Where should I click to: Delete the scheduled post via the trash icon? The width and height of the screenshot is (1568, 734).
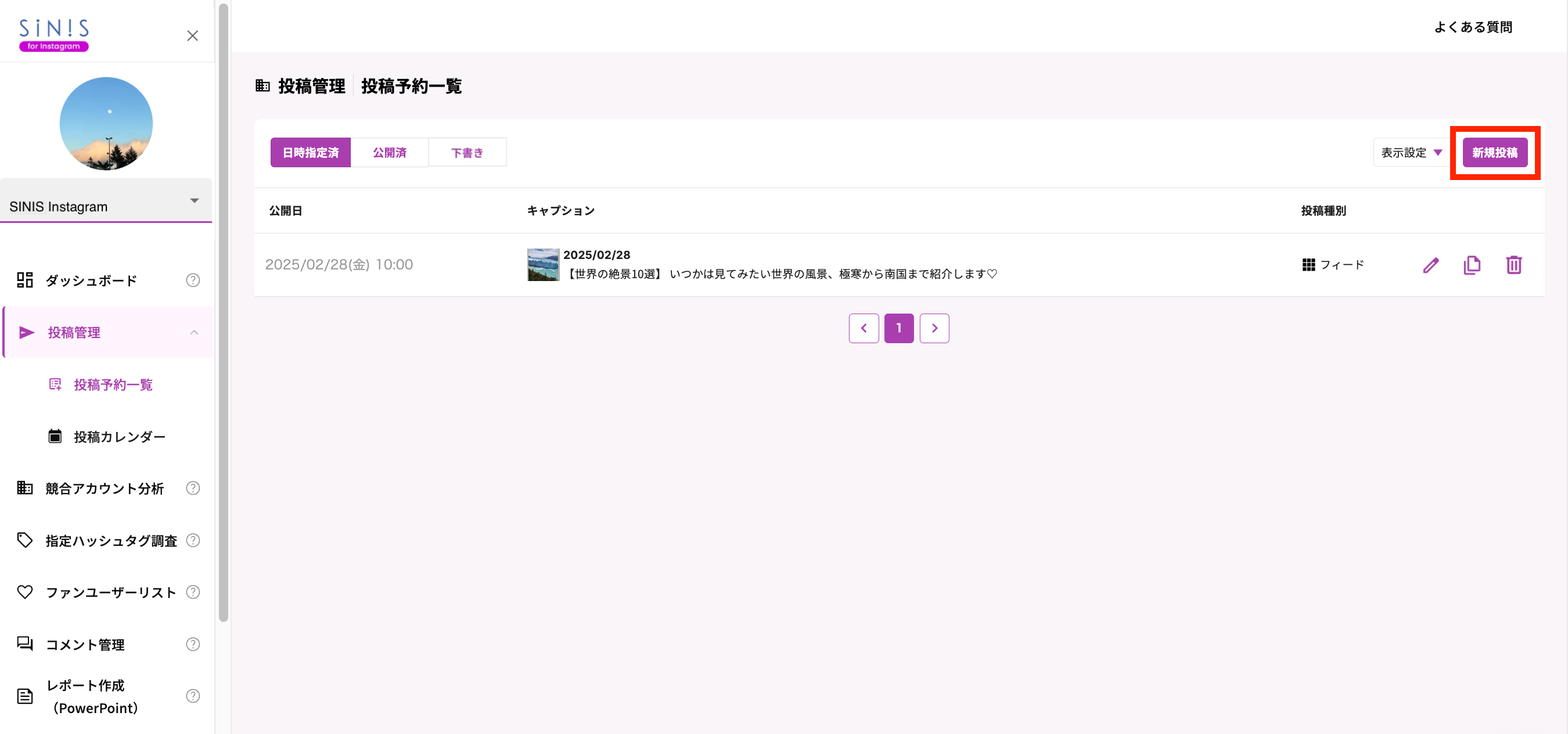click(1515, 265)
